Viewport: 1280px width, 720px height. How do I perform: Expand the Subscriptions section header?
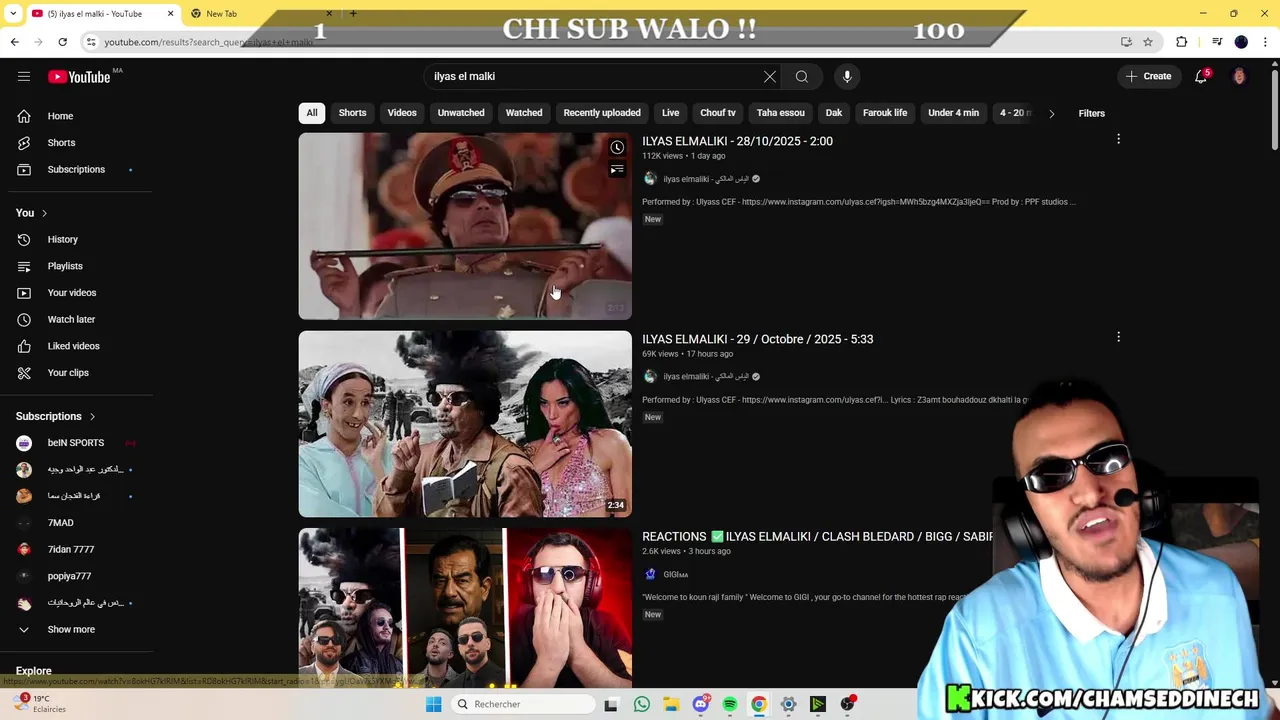point(56,416)
